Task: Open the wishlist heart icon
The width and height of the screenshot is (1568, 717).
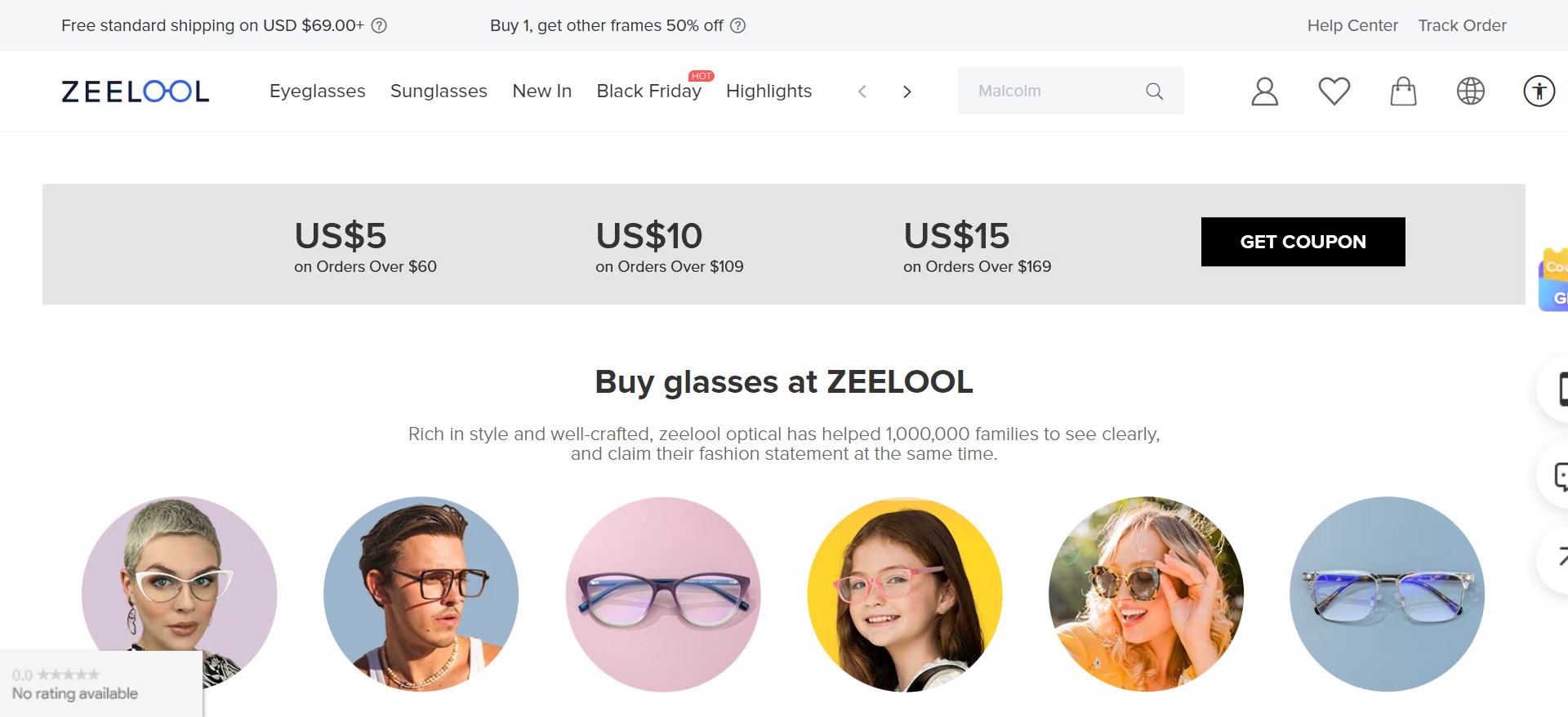Action: click(1334, 91)
